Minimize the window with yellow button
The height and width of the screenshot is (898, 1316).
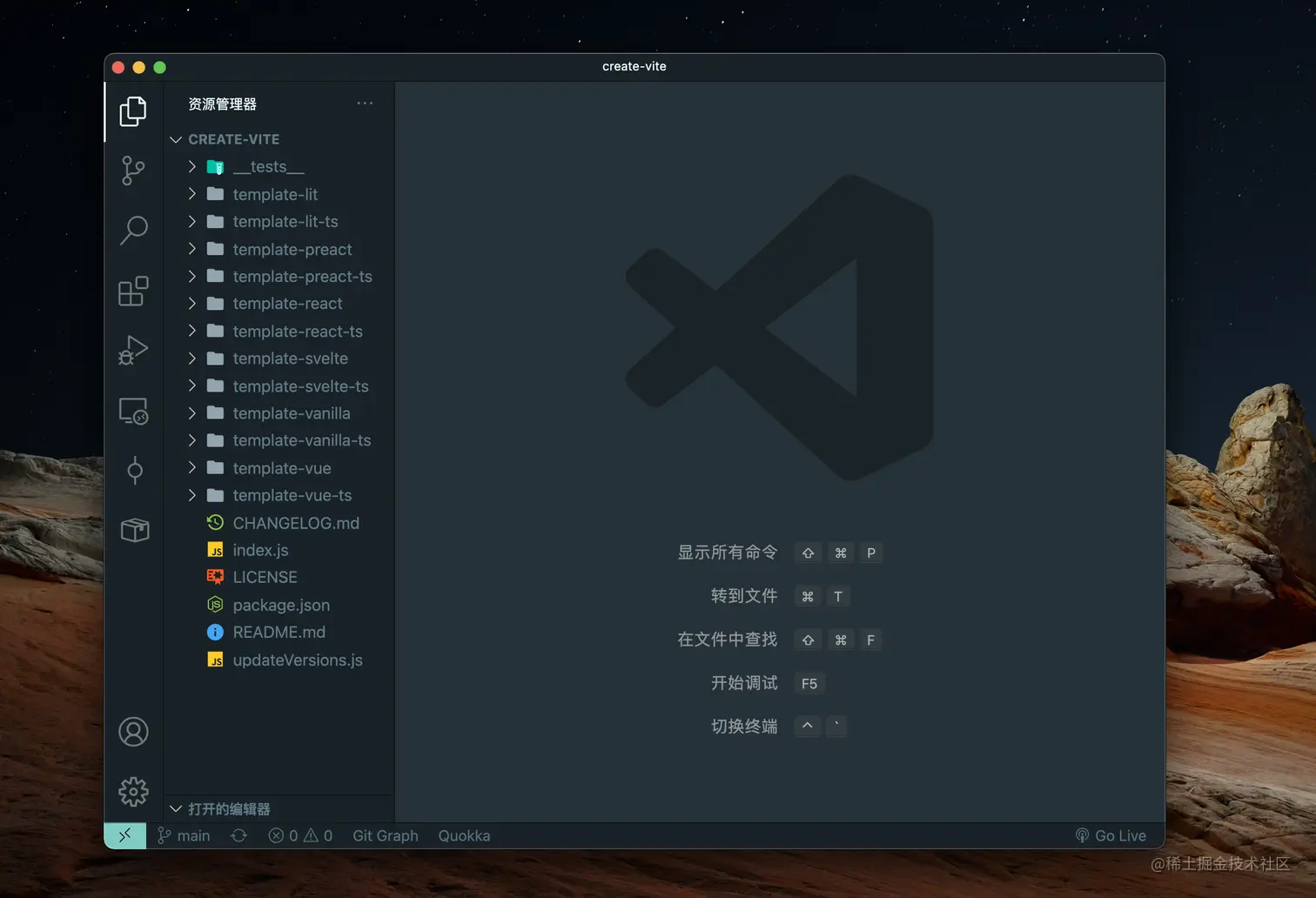(138, 67)
